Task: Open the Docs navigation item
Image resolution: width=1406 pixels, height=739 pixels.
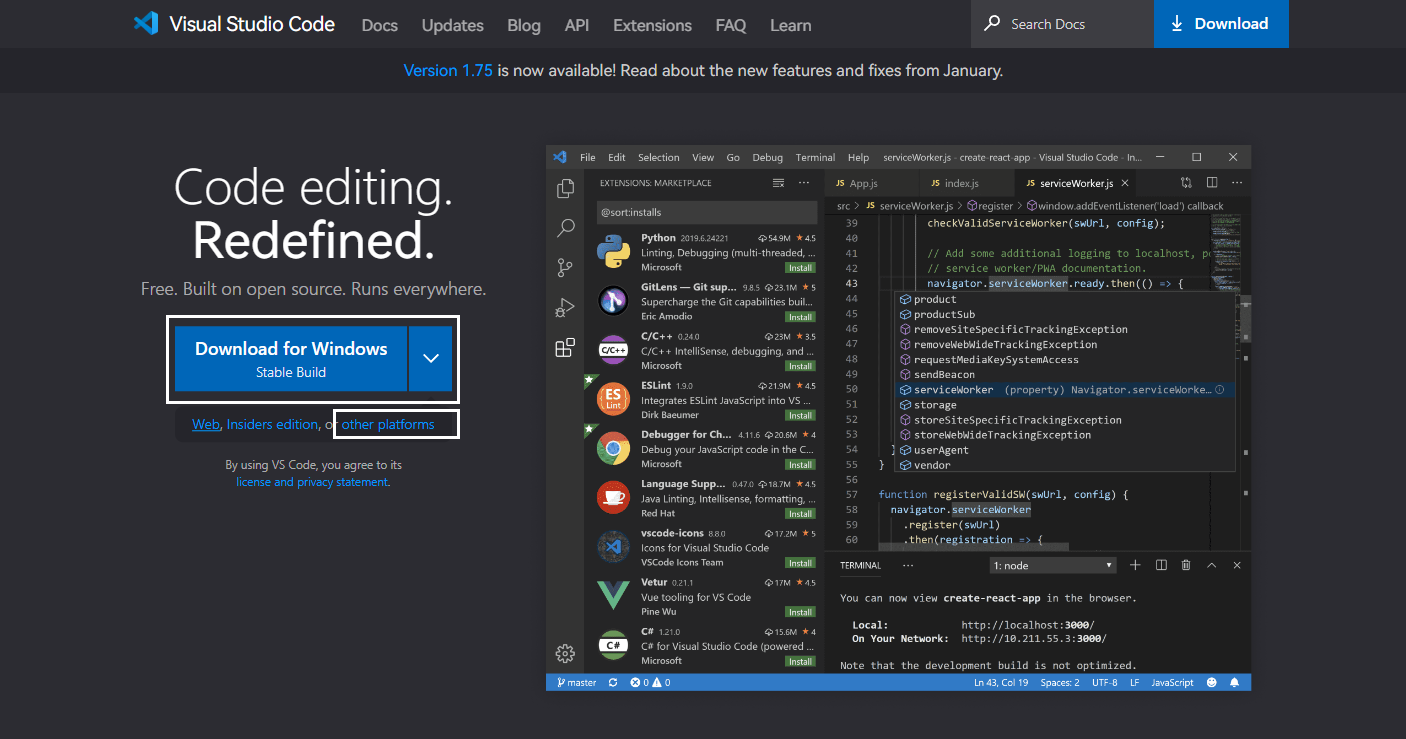Action: coord(379,25)
